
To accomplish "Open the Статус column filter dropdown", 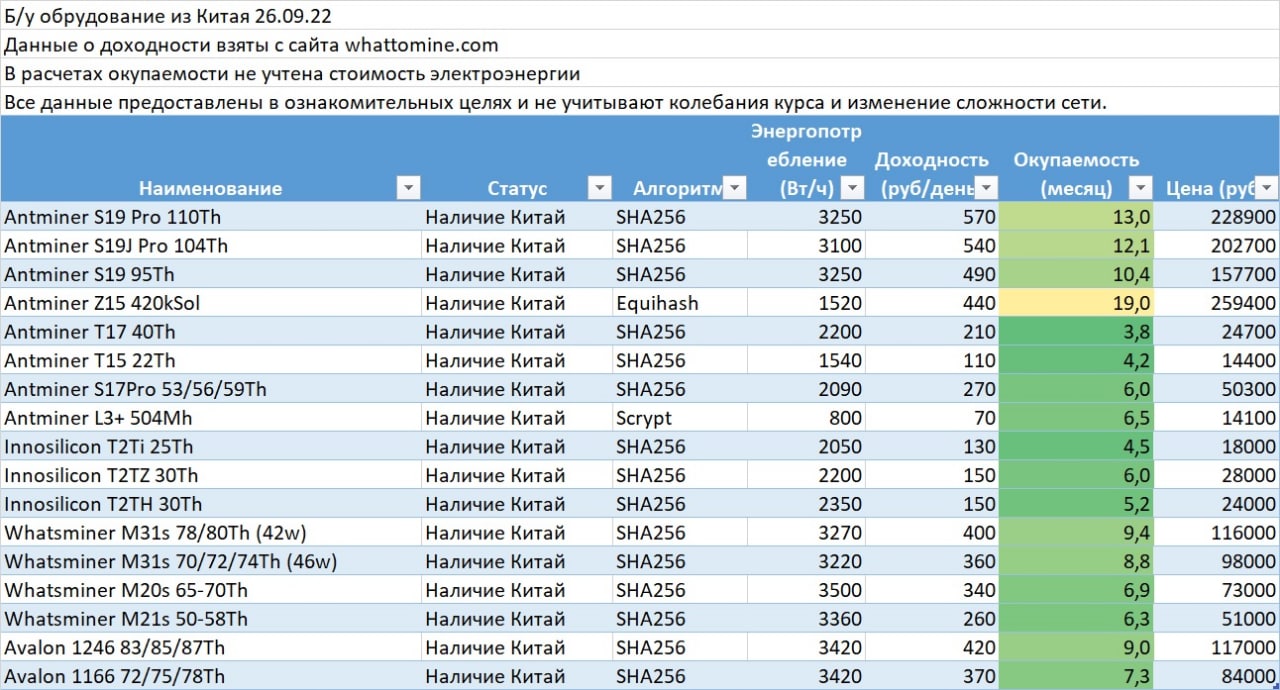I will coord(600,188).
